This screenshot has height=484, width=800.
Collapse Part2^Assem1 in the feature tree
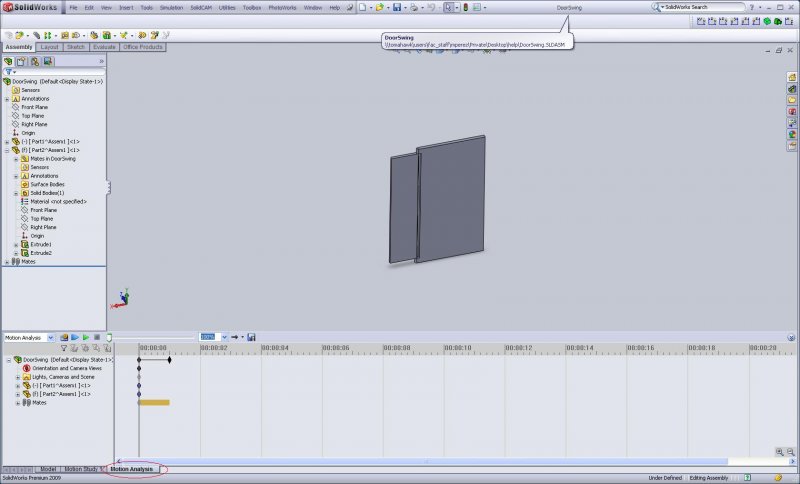point(7,150)
